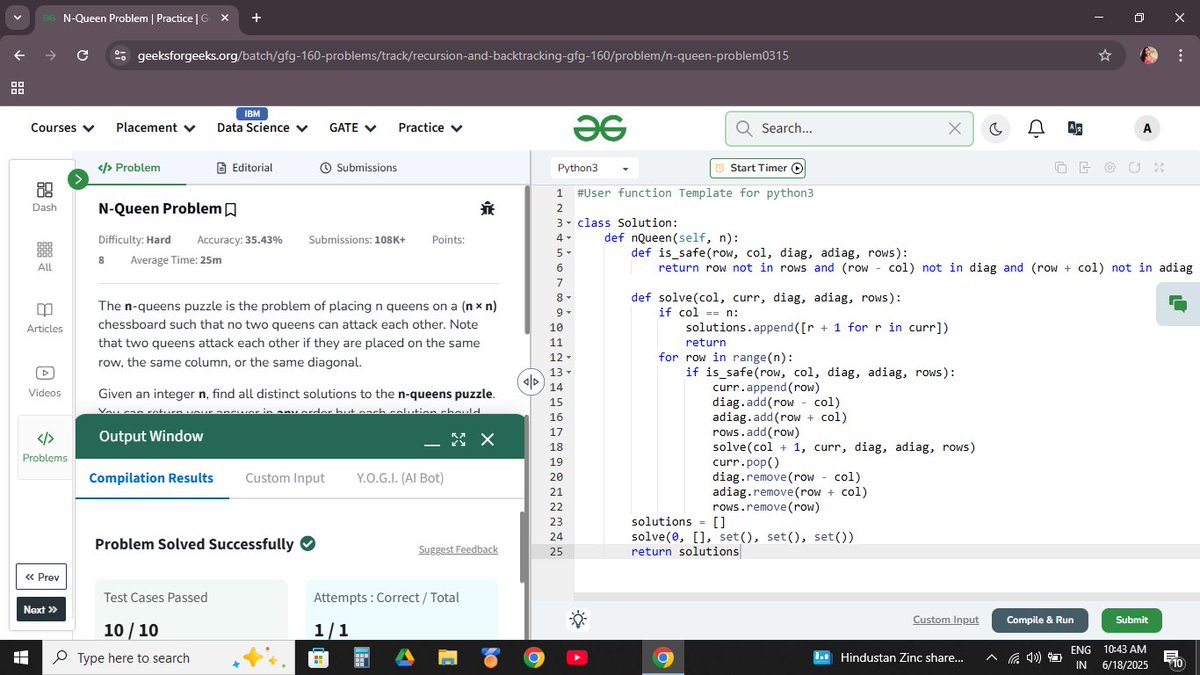This screenshot has height=675, width=1200.
Task: Open the editor settings gear icon
Action: tap(1110, 168)
